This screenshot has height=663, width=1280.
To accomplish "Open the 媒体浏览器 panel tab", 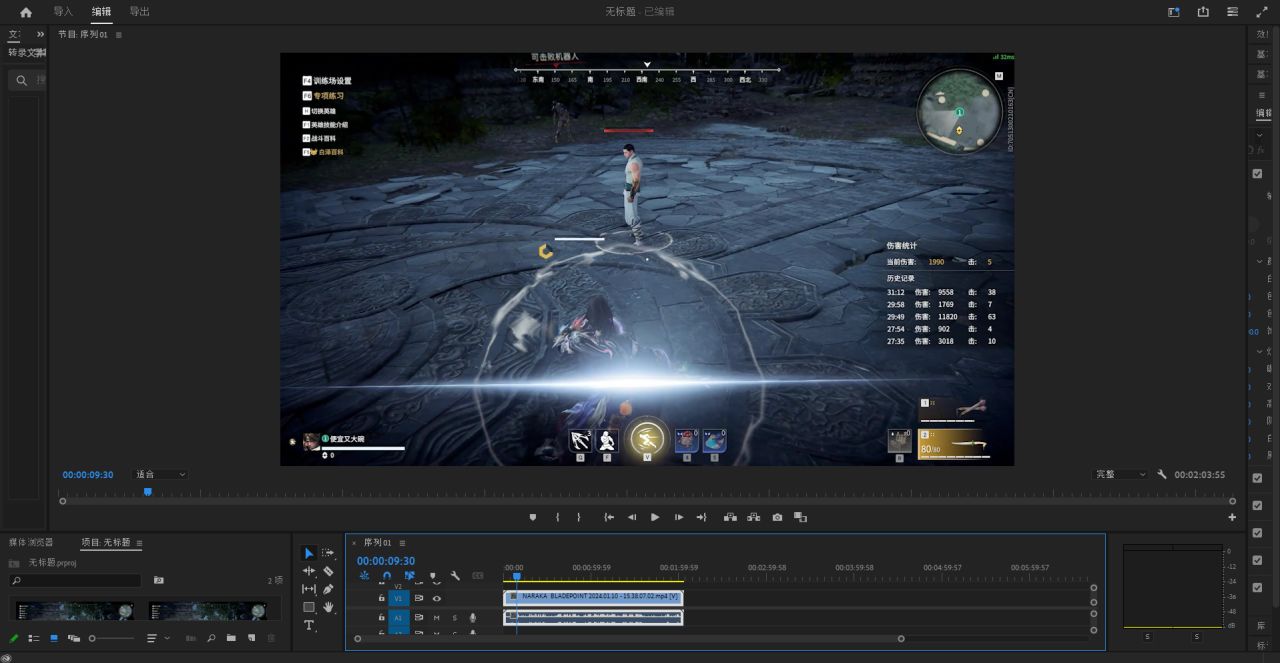I will pyautogui.click(x=31, y=543).
